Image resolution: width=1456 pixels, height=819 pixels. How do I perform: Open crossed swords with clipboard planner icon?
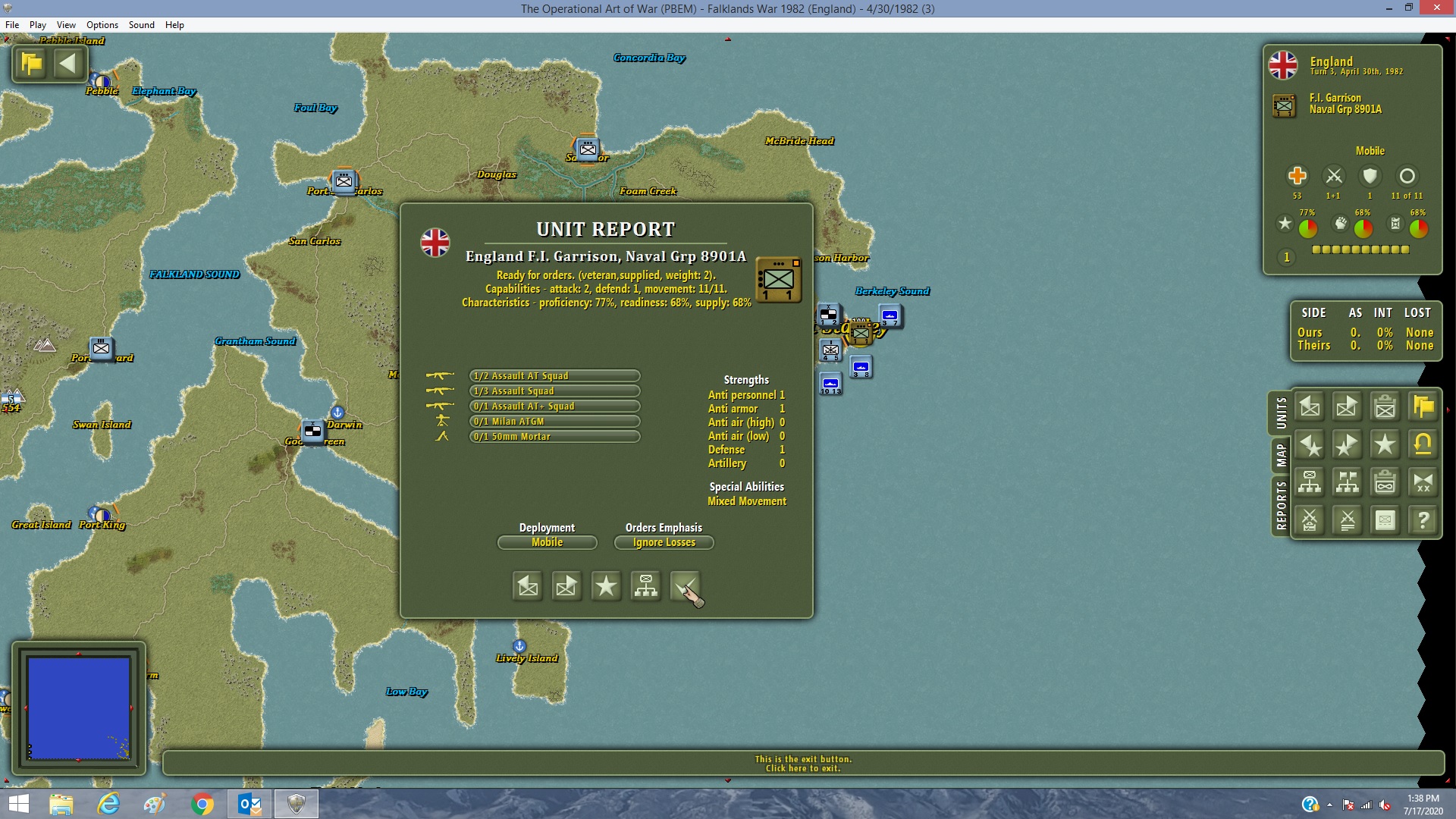[x=1310, y=520]
